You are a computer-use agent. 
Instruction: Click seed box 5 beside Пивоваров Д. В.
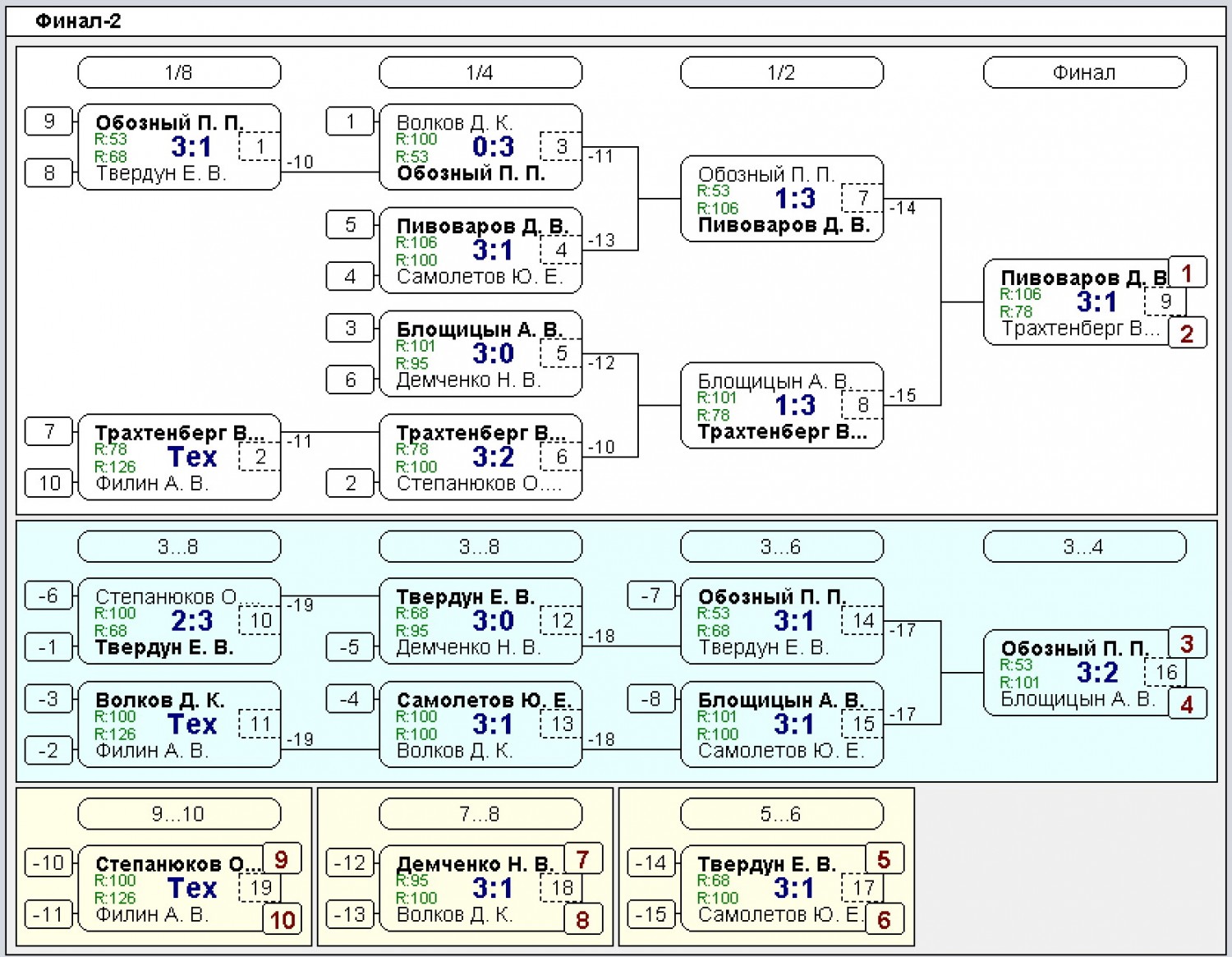click(351, 224)
